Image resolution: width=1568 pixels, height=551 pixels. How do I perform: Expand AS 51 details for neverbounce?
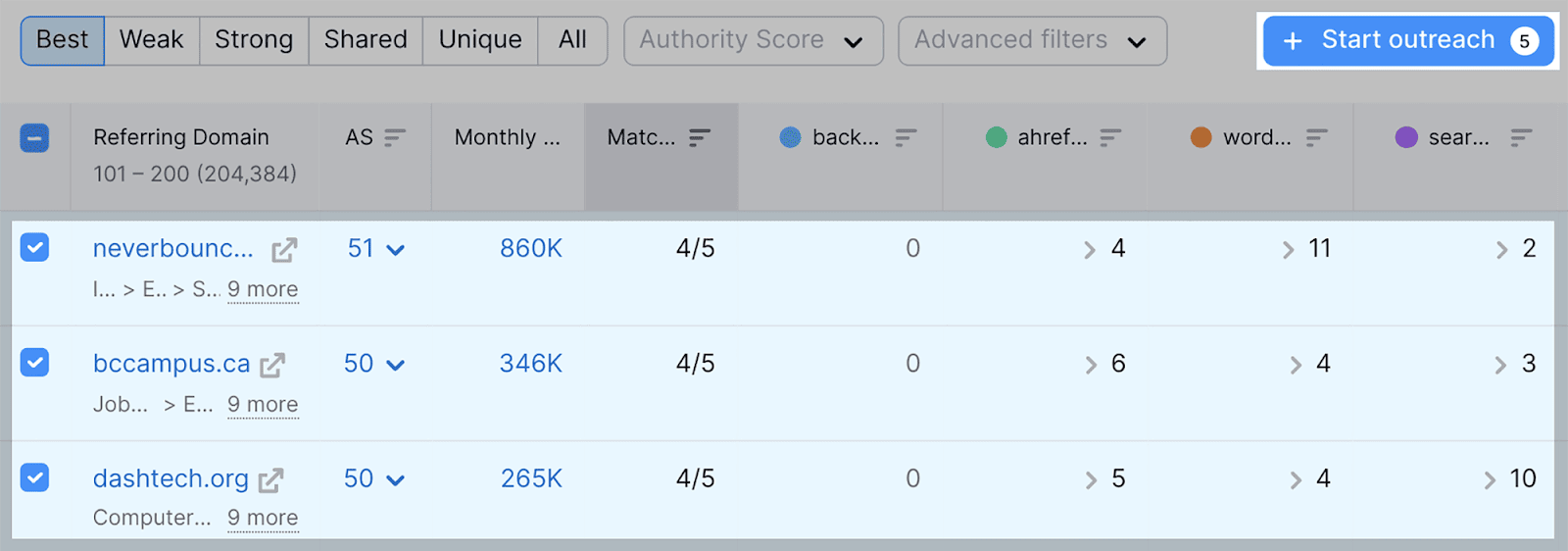pos(396,250)
